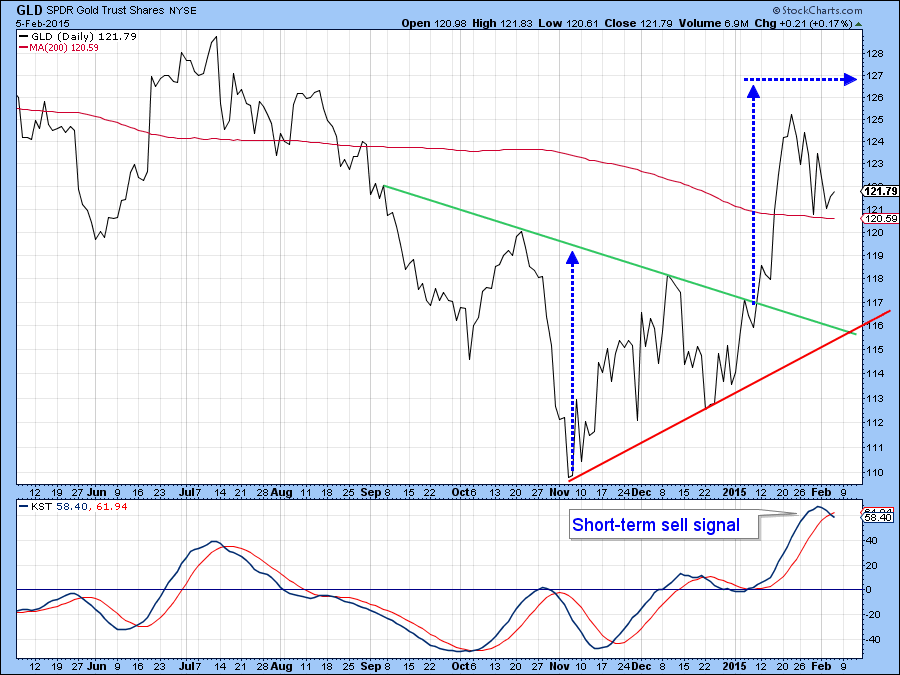Click the Low 120.61 value

[568, 23]
